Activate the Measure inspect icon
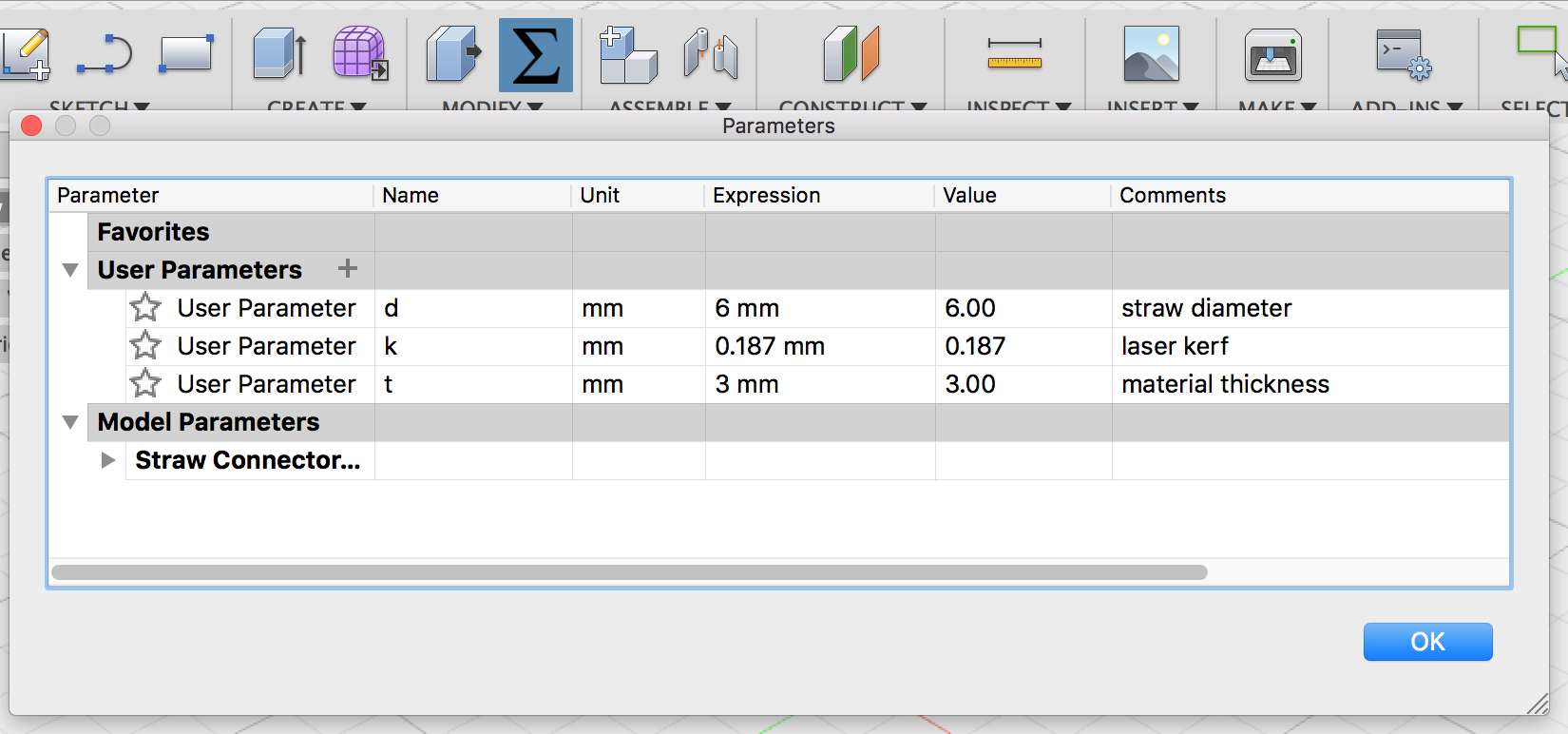Screen dimensions: 1568x734 1015,53
